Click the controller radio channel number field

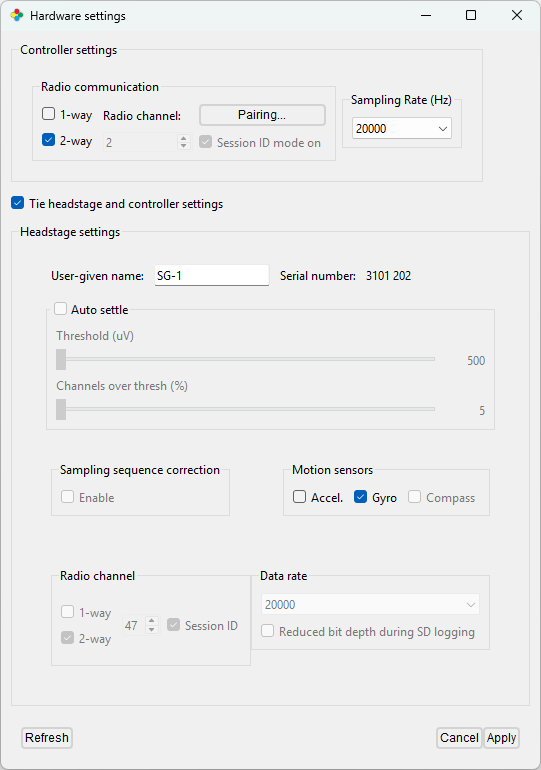(140, 142)
